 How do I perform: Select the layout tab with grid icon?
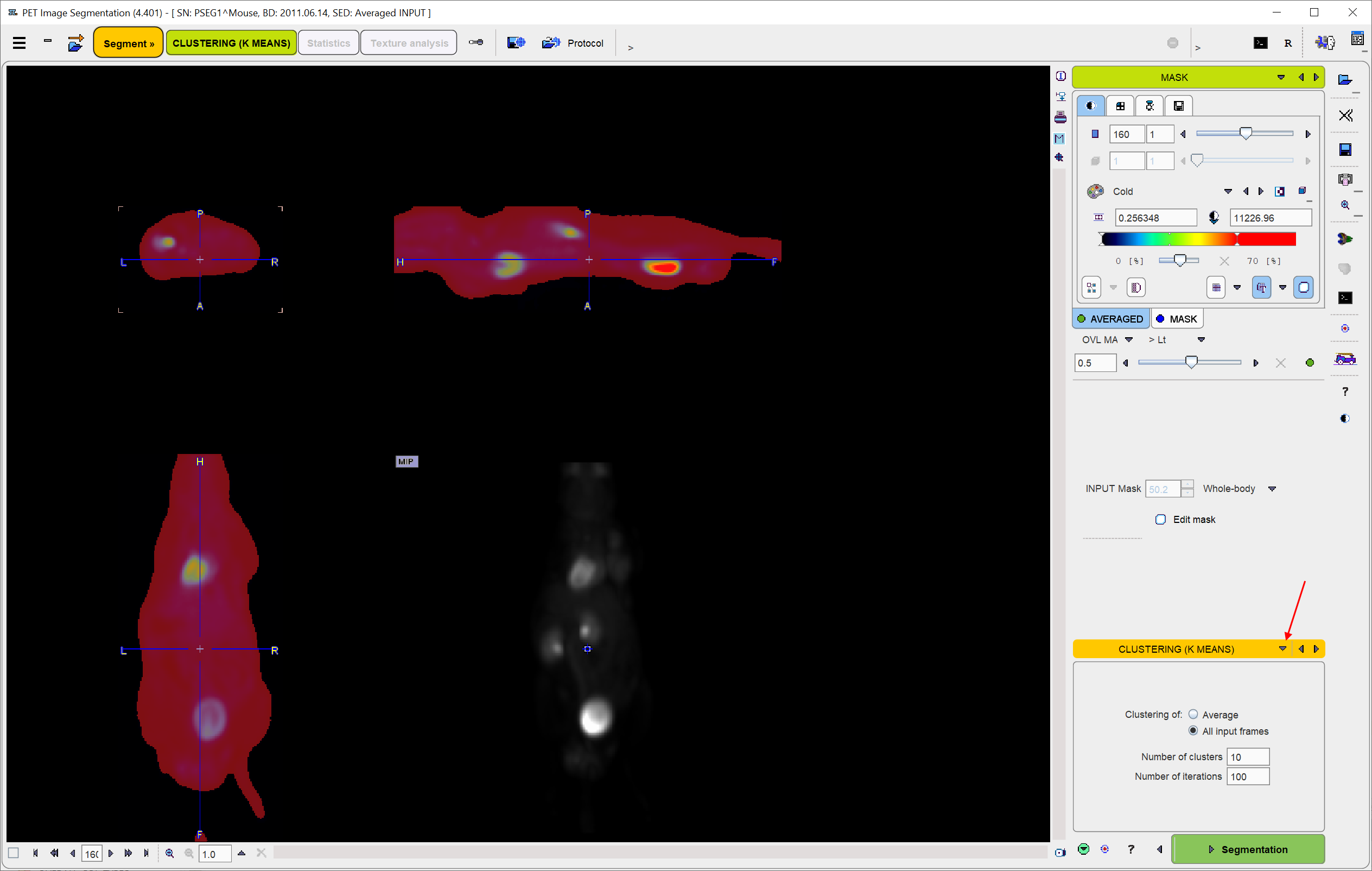(1120, 105)
